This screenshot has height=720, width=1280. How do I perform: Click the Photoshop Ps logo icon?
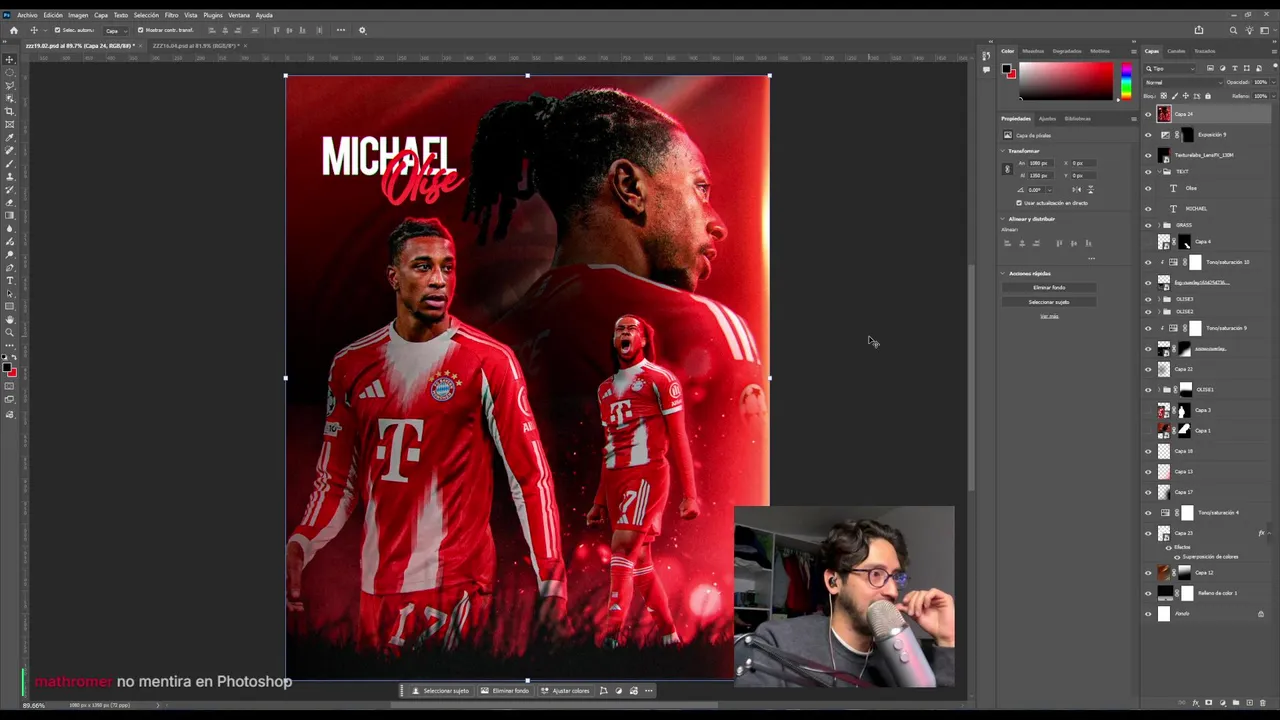(x=7, y=15)
